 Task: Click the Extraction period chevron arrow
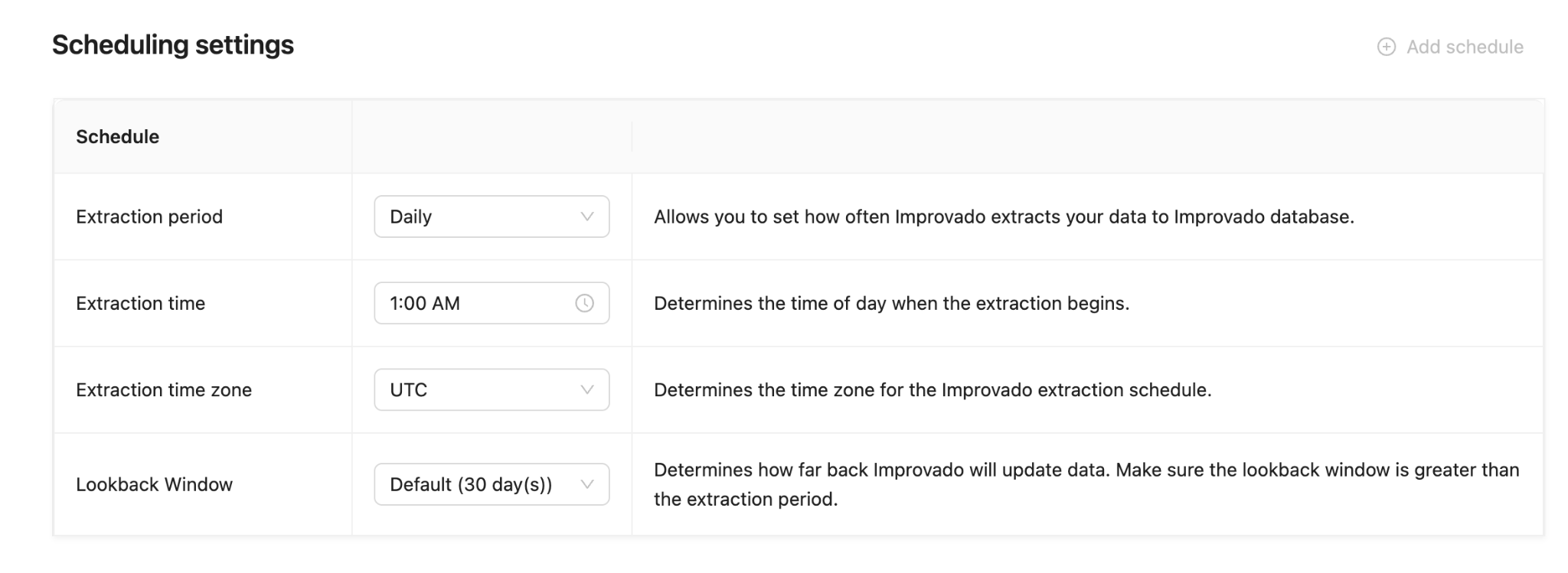587,217
